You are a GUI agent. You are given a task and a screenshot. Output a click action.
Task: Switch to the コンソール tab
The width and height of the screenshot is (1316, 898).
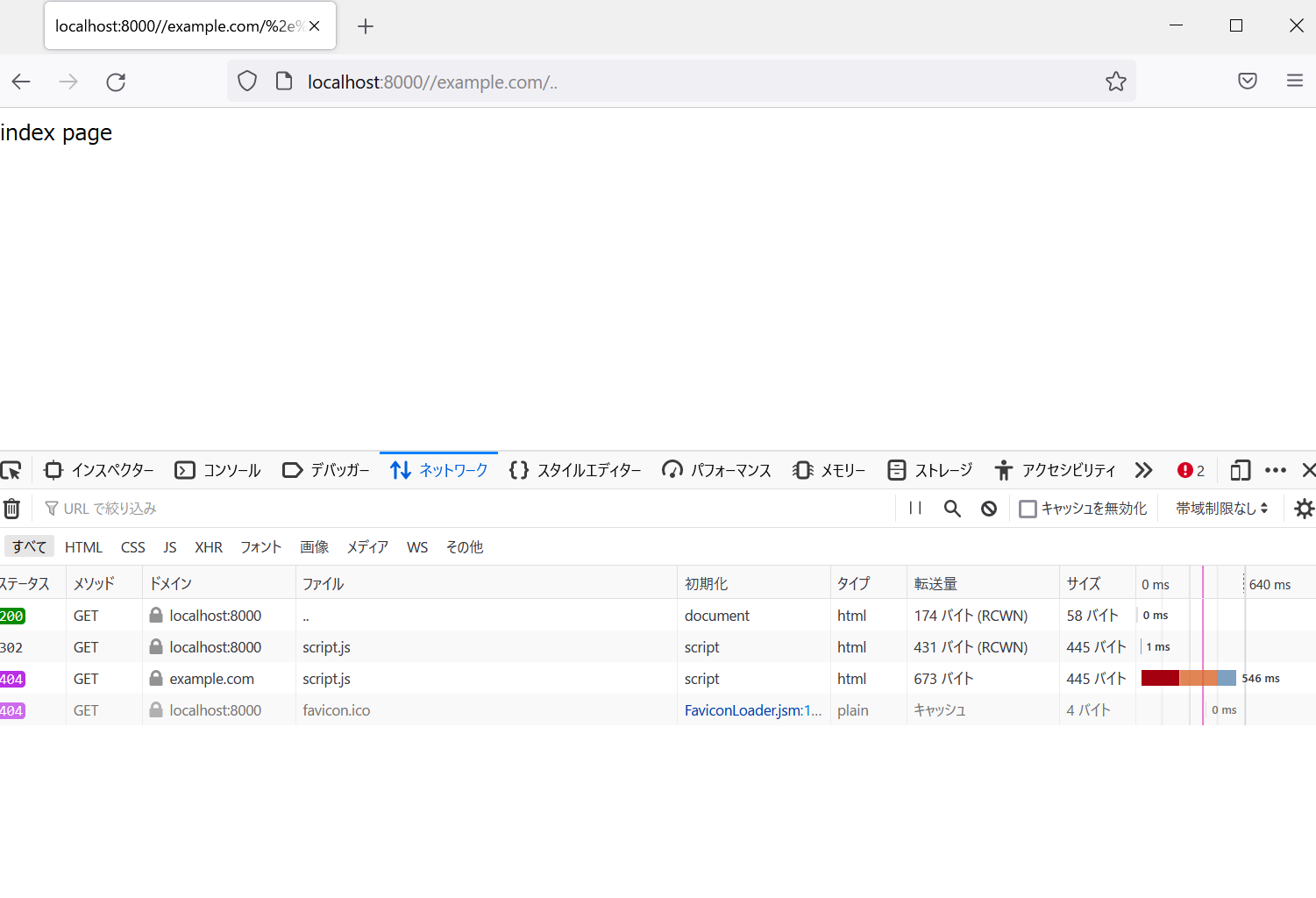[218, 471]
